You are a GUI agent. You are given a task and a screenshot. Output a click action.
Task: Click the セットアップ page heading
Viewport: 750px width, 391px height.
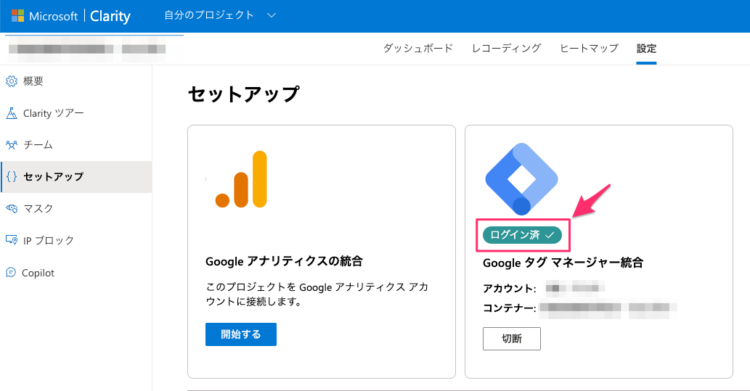(x=244, y=94)
